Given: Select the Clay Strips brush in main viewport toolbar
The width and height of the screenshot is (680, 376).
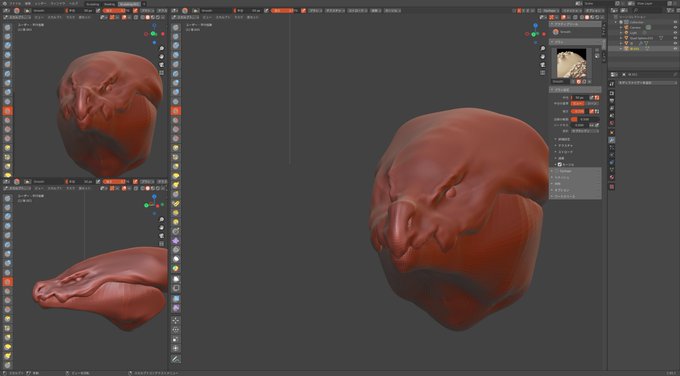Looking at the screenshot, I should (176, 55).
